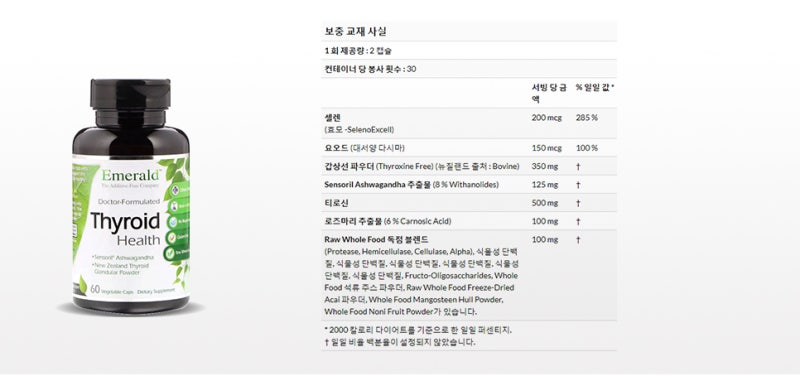Screen dimensions: 800x376
Task: Click the tyrosine "500 mg" amount
Action: 544,203
